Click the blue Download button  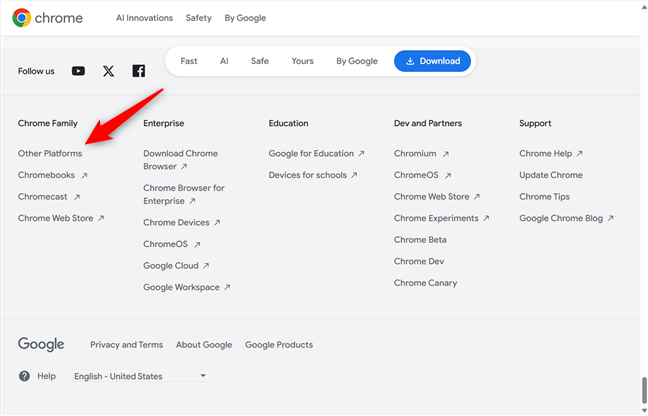[432, 61]
